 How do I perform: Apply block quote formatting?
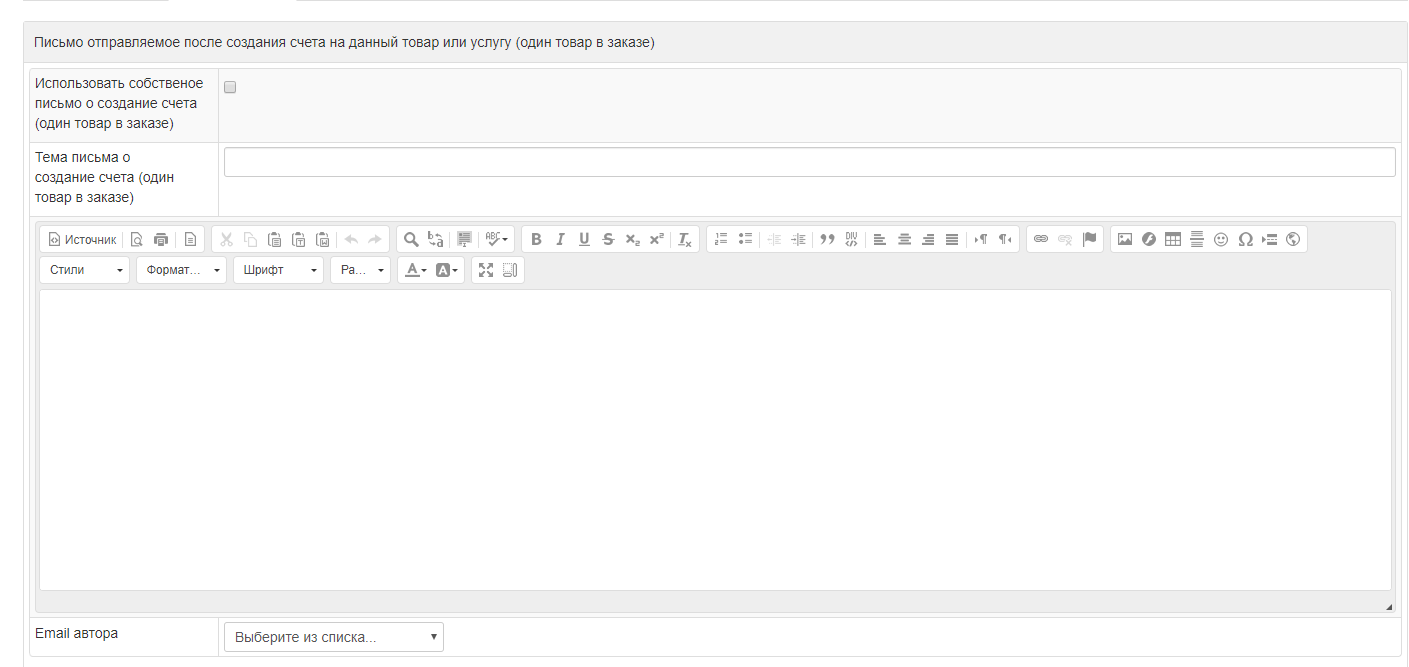(x=827, y=240)
